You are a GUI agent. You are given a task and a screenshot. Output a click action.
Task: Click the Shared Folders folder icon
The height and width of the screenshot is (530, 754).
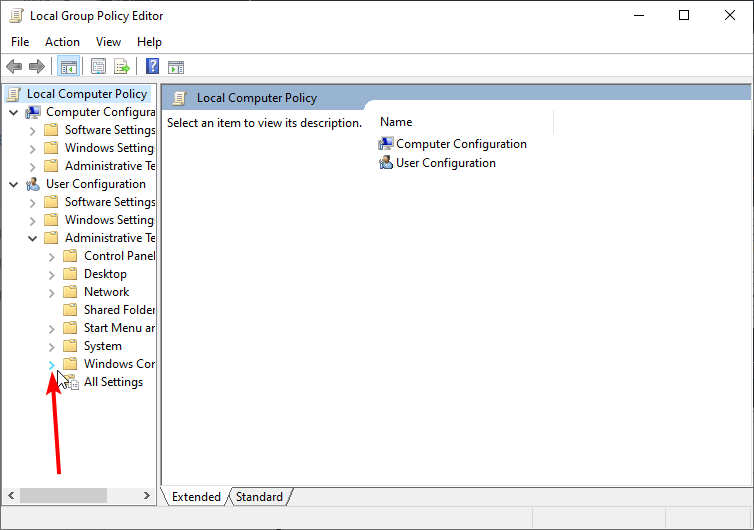[x=70, y=310]
